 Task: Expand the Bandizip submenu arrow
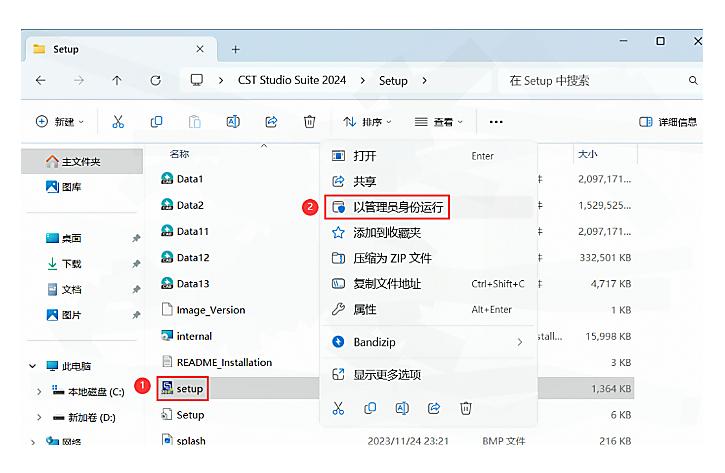(x=520, y=342)
